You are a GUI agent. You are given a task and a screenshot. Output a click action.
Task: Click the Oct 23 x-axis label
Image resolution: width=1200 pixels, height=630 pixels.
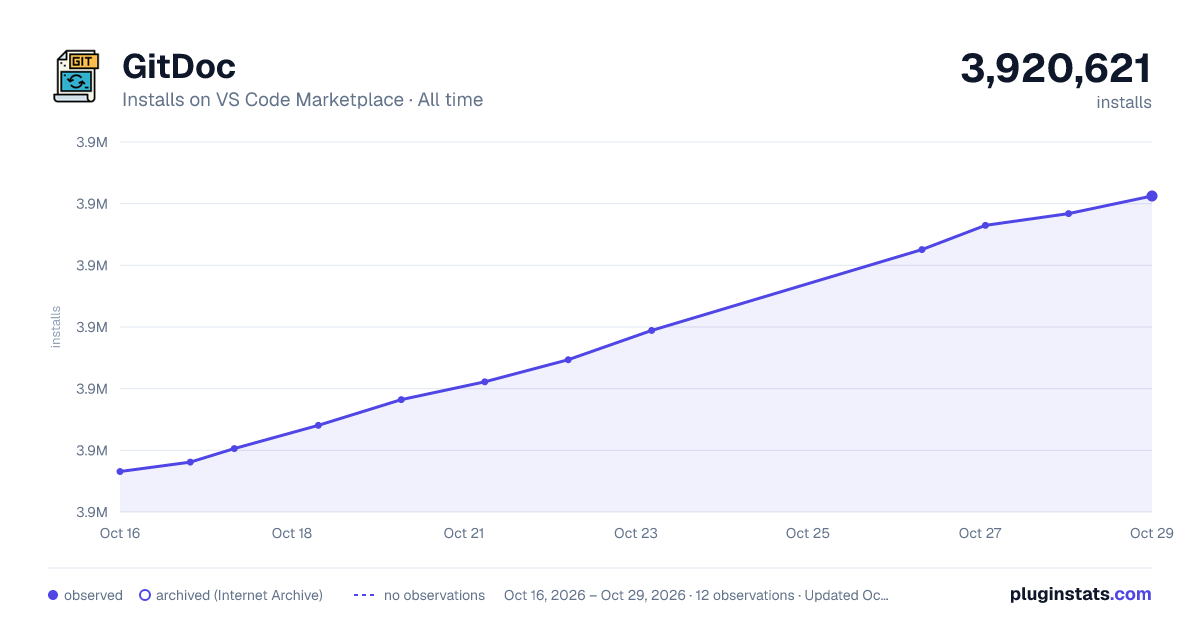pos(636,533)
